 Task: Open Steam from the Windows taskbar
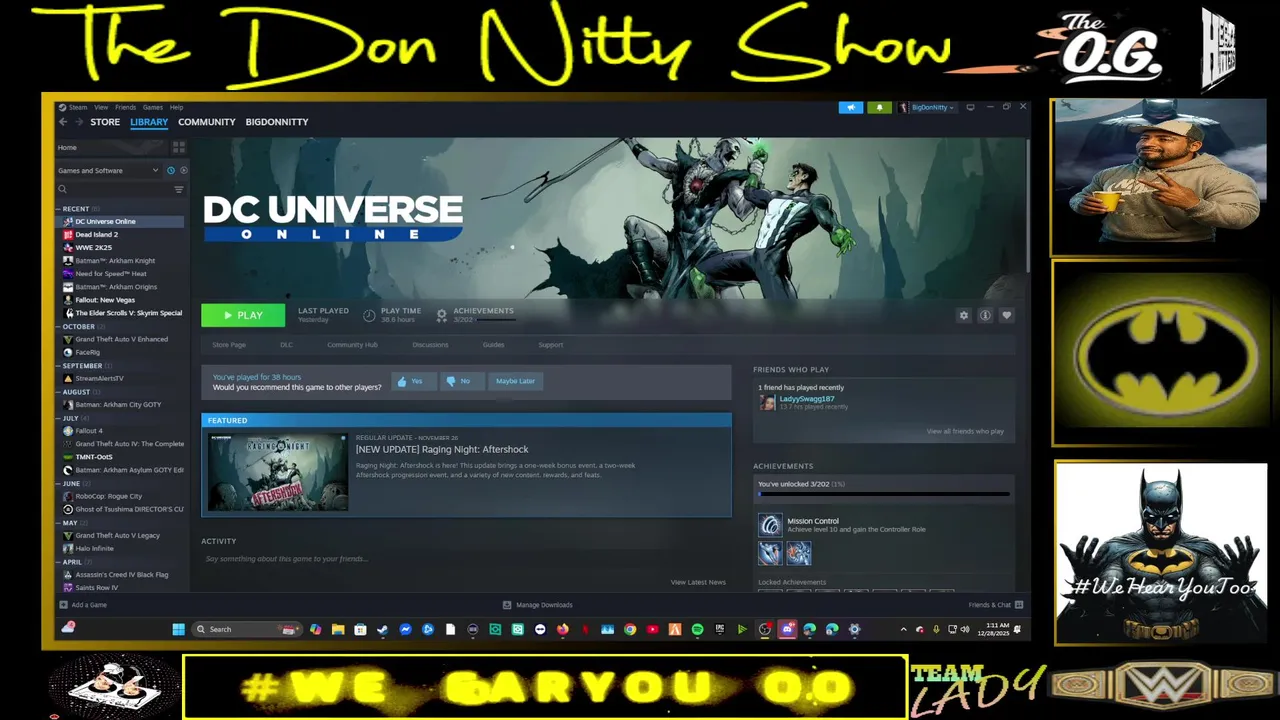tap(382, 629)
